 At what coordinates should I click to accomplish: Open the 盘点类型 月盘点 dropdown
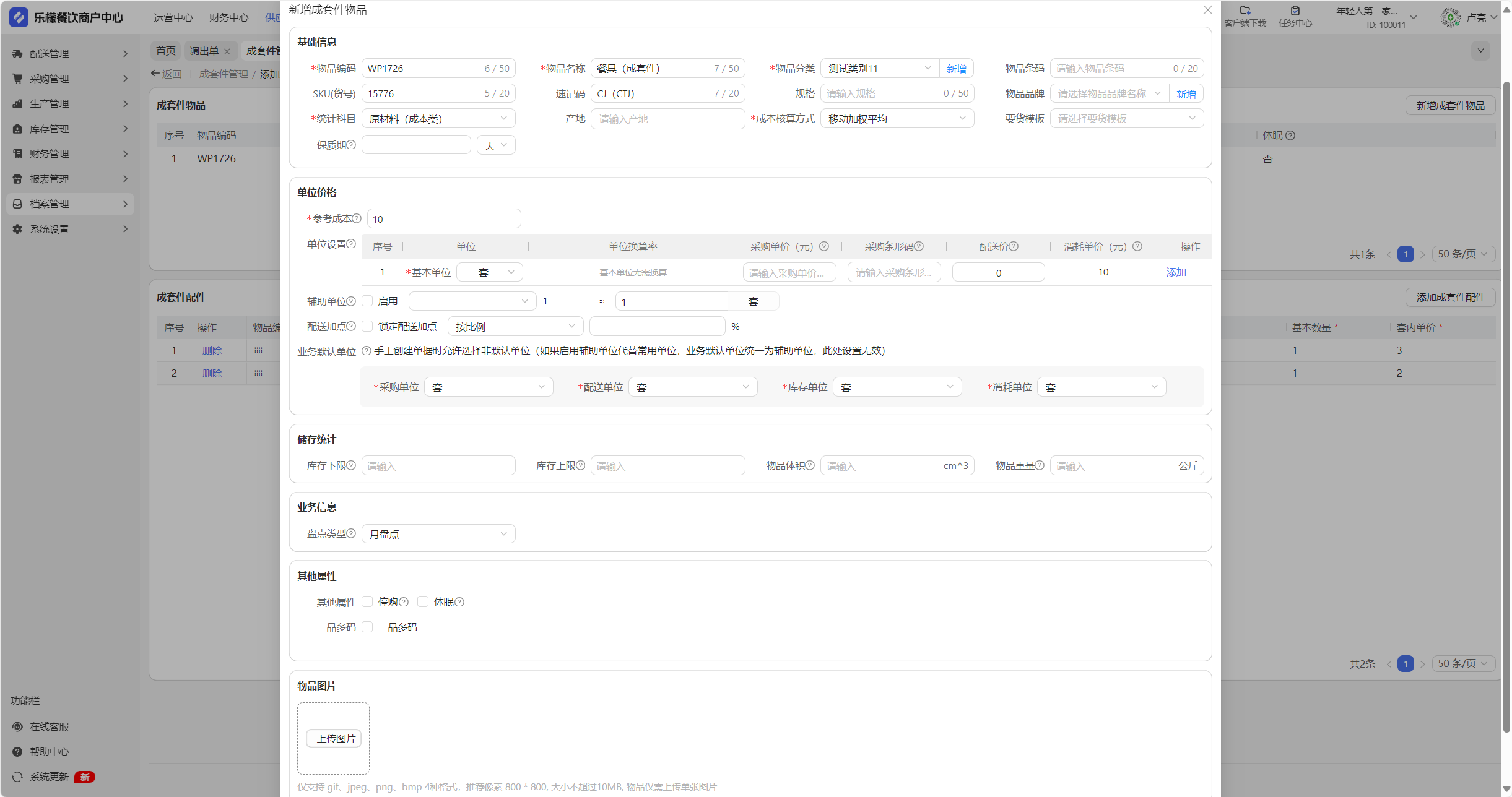coord(438,534)
